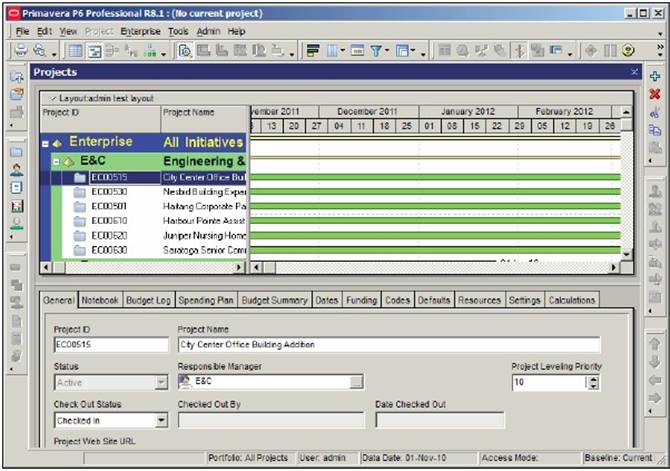Select the EC00620 Juniper Nursing Home row
Viewport: 670px width, 471px height.
point(154,236)
